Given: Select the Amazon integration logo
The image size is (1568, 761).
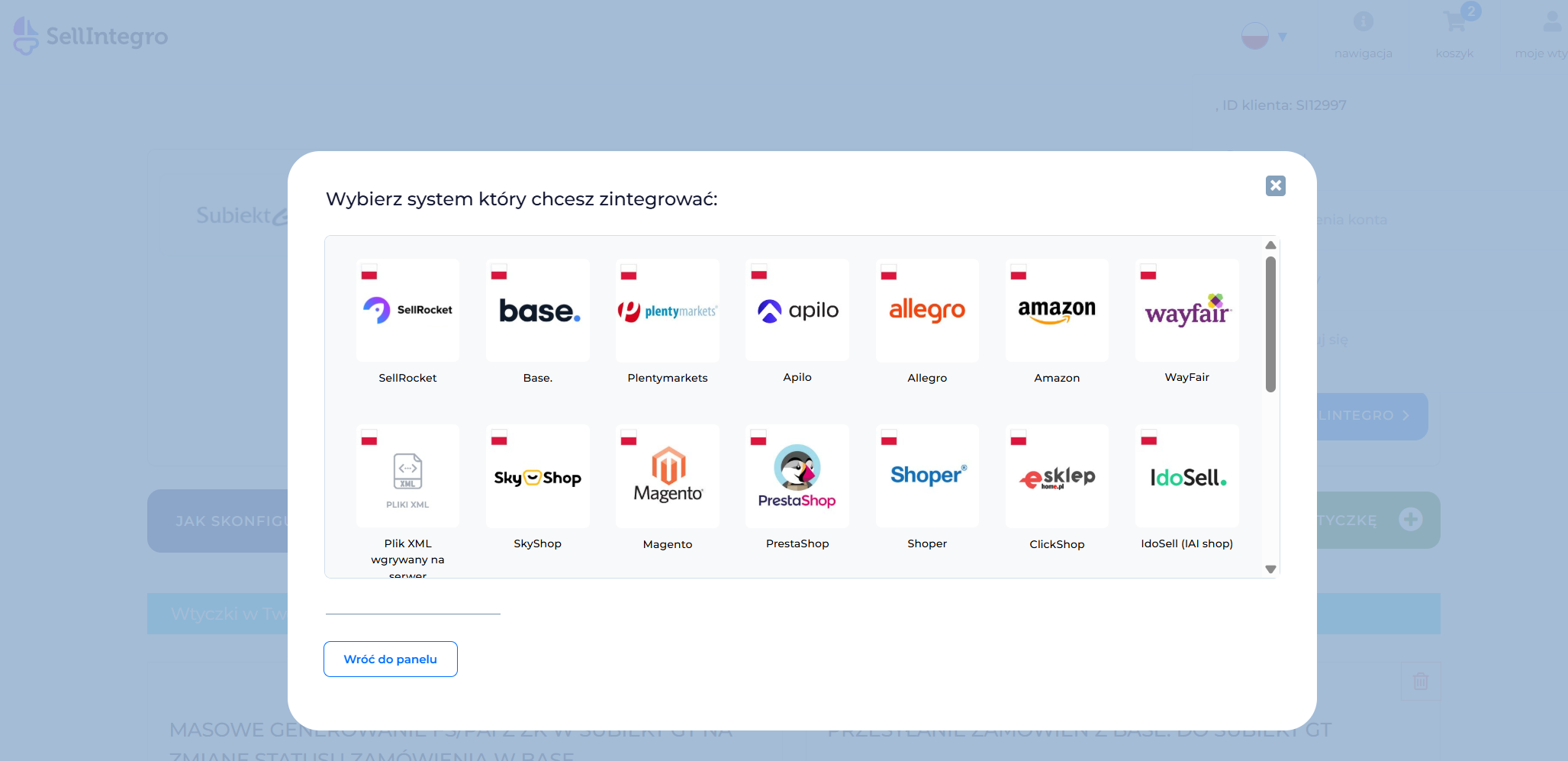Looking at the screenshot, I should [1057, 310].
